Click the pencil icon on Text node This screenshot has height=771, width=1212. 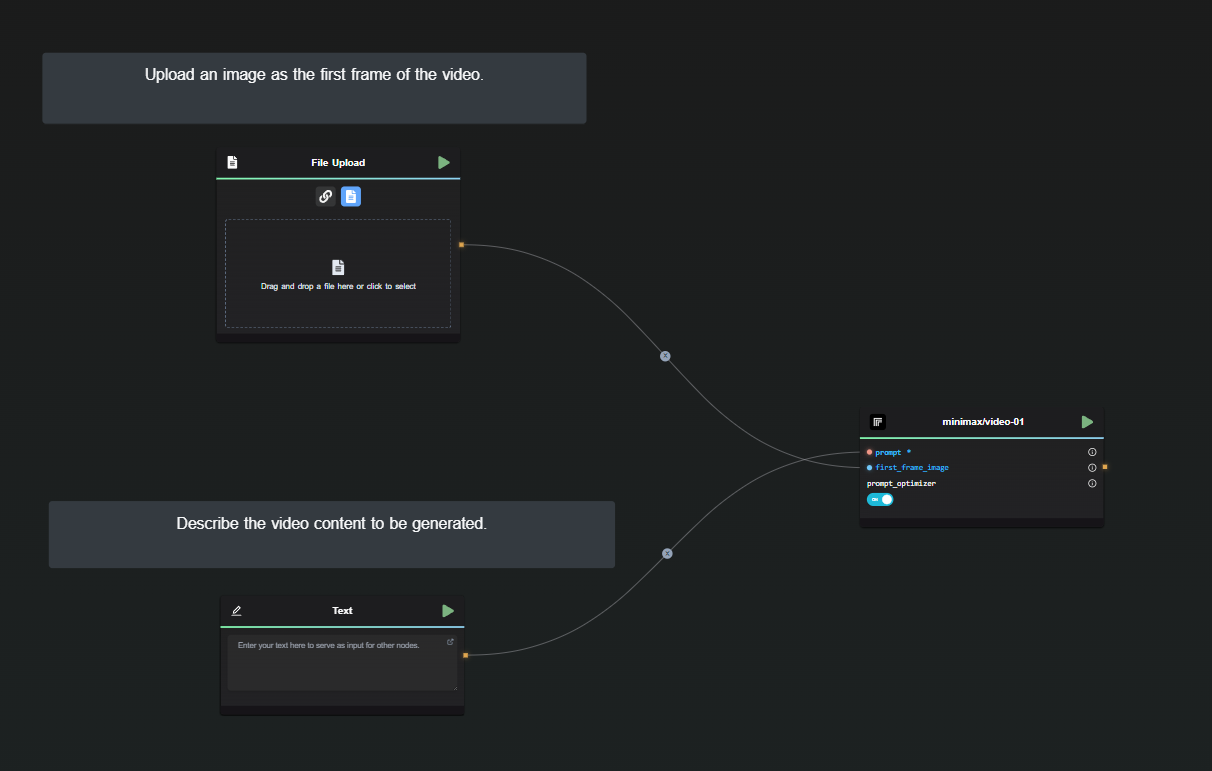[x=237, y=610]
